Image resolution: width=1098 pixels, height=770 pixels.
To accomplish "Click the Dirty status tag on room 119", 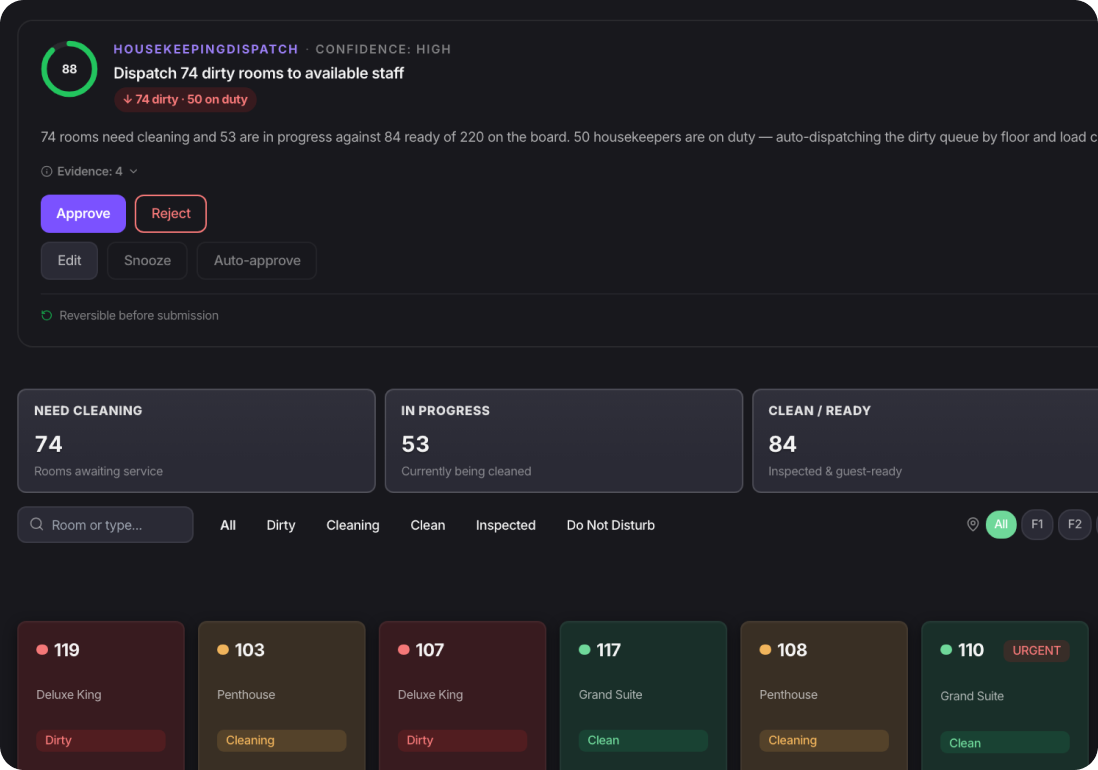I will click(x=101, y=741).
